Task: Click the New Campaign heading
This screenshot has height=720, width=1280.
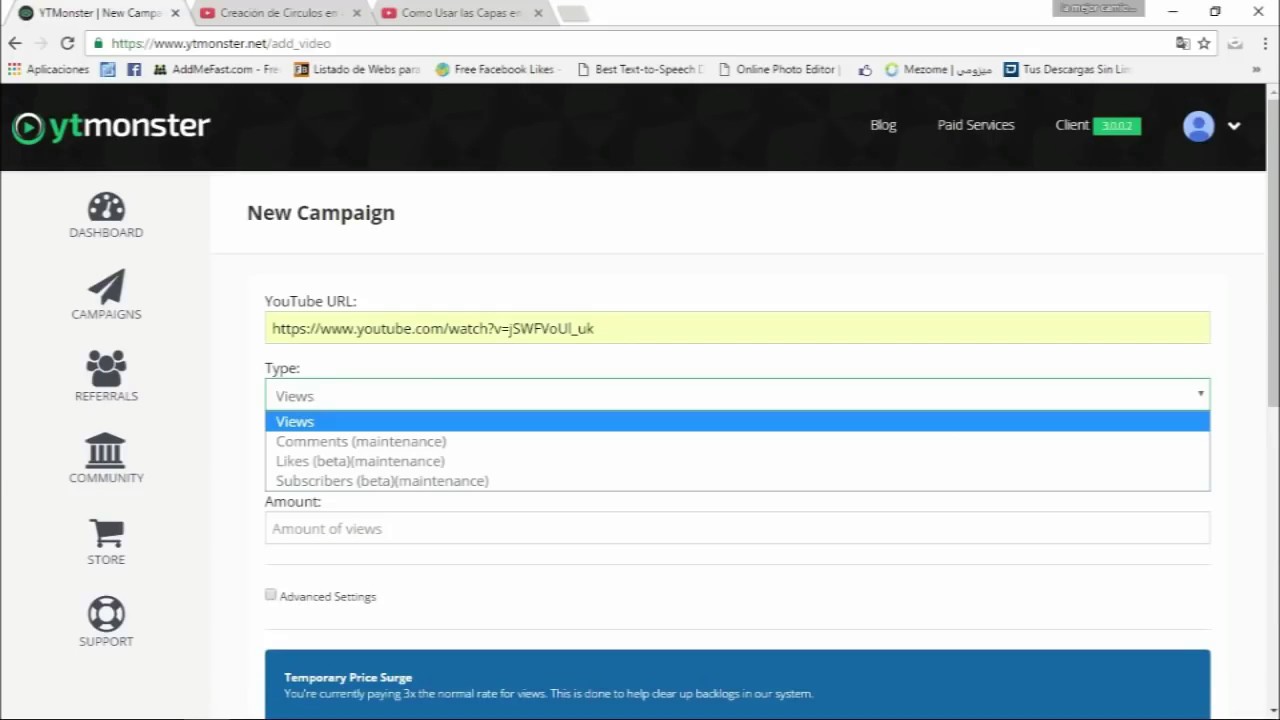Action: 321,212
